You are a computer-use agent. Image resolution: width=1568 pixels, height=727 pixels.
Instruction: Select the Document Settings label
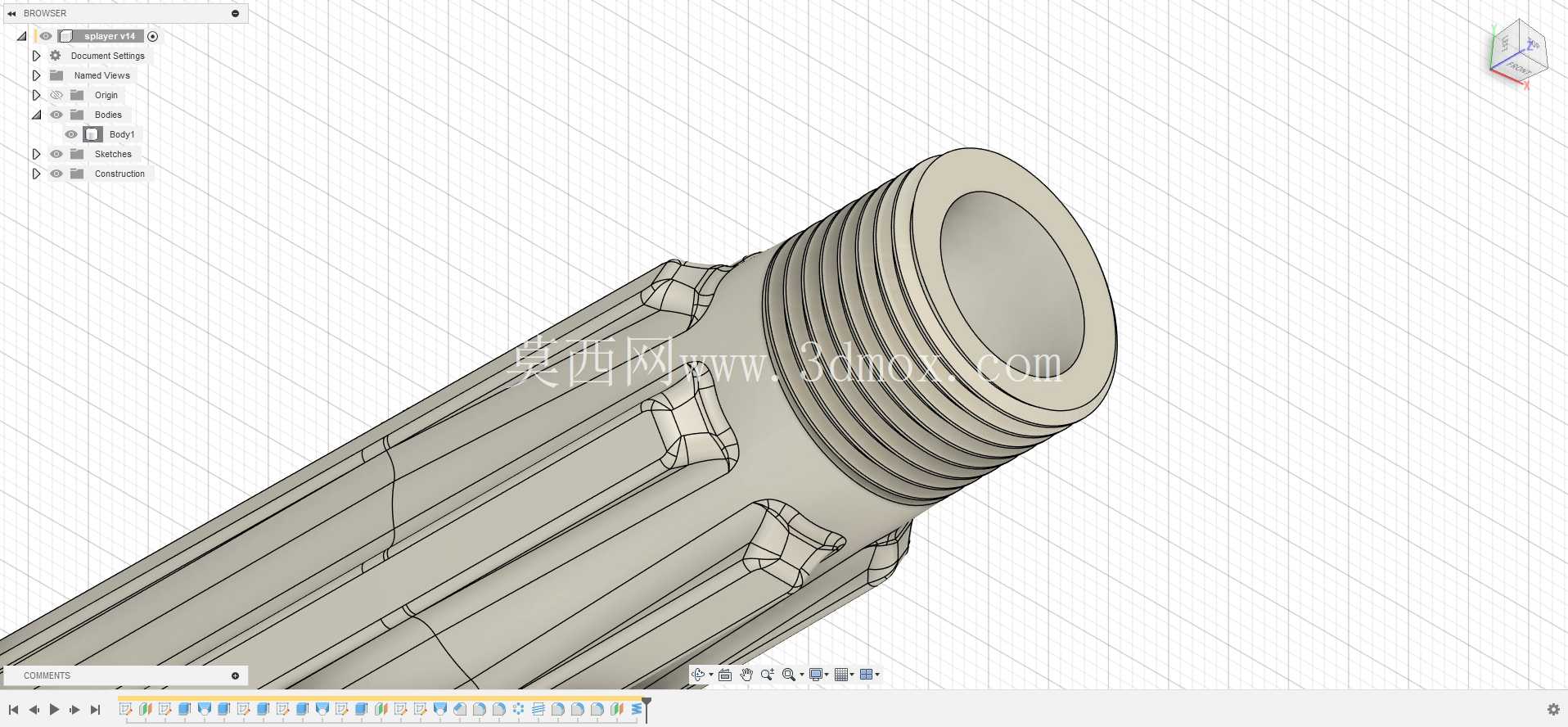coord(108,56)
